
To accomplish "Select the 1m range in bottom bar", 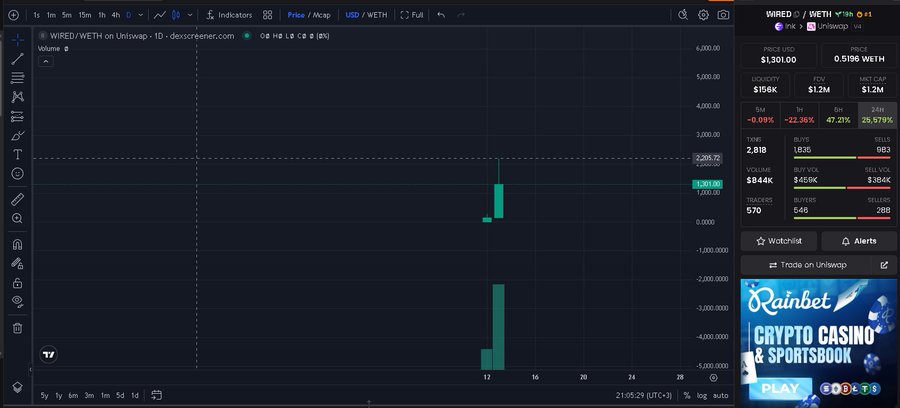I will (105, 395).
